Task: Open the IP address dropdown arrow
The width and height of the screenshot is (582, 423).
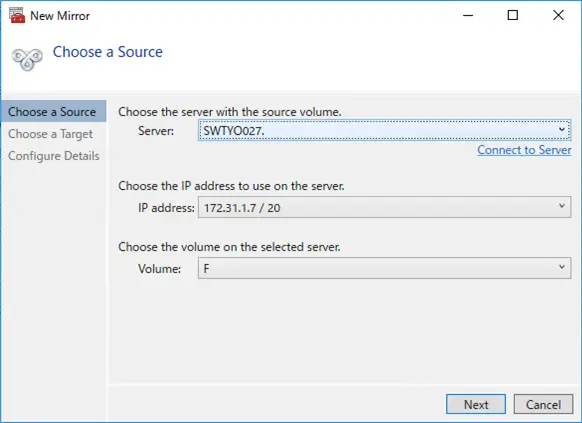Action: (x=562, y=206)
